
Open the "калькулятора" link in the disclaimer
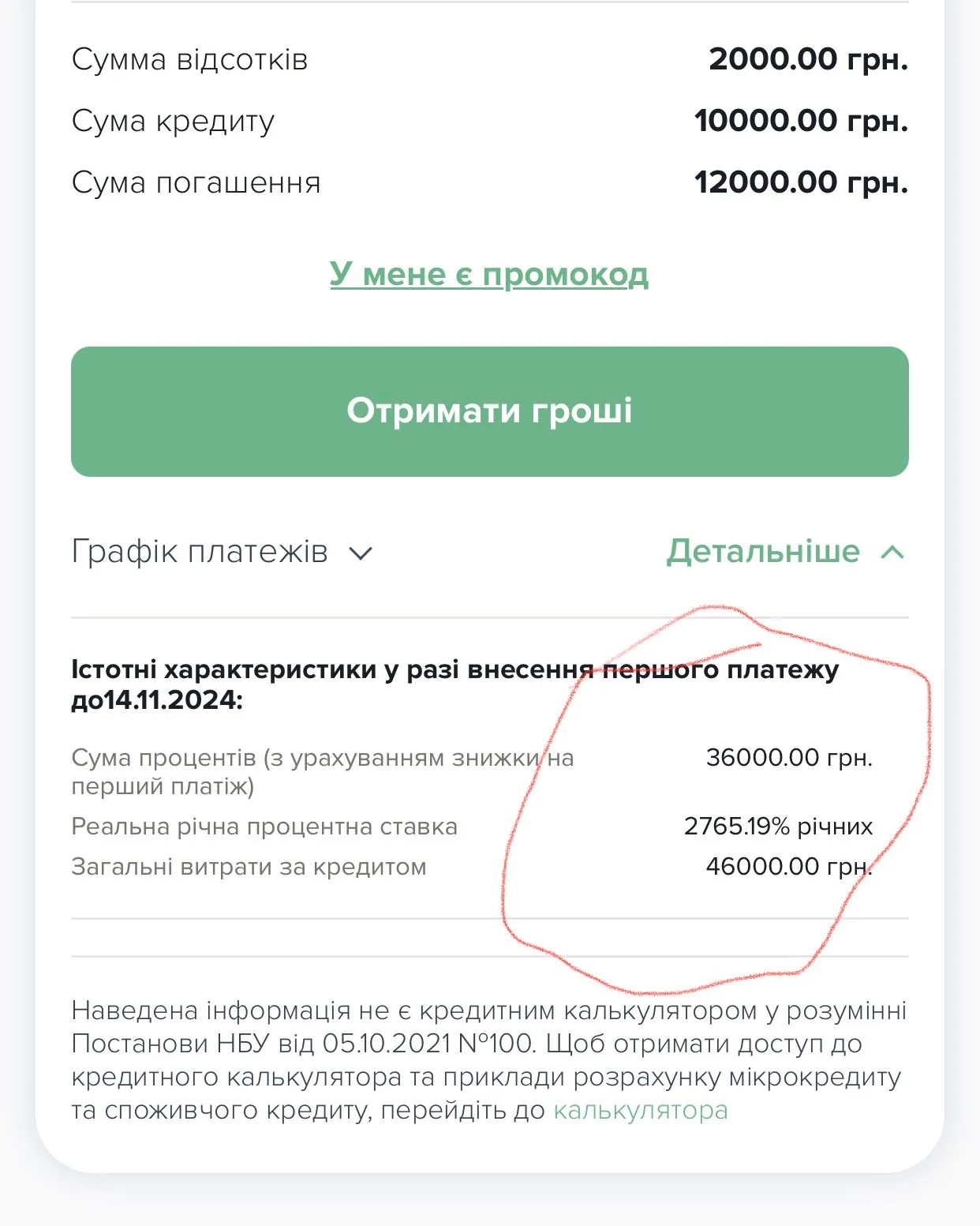640,1111
